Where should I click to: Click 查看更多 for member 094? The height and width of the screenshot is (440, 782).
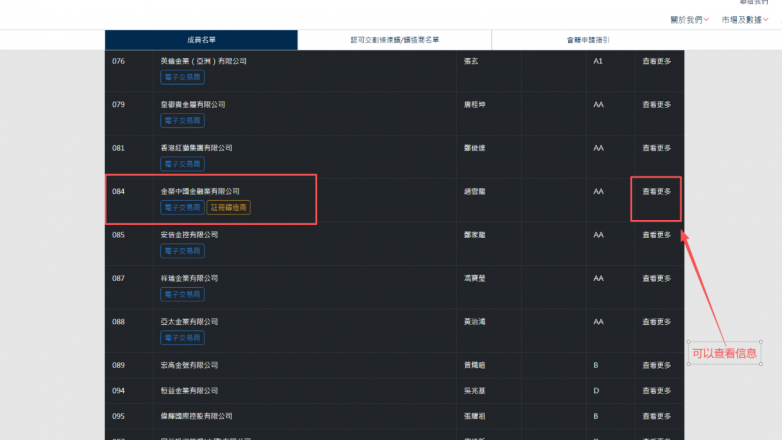[x=656, y=391]
